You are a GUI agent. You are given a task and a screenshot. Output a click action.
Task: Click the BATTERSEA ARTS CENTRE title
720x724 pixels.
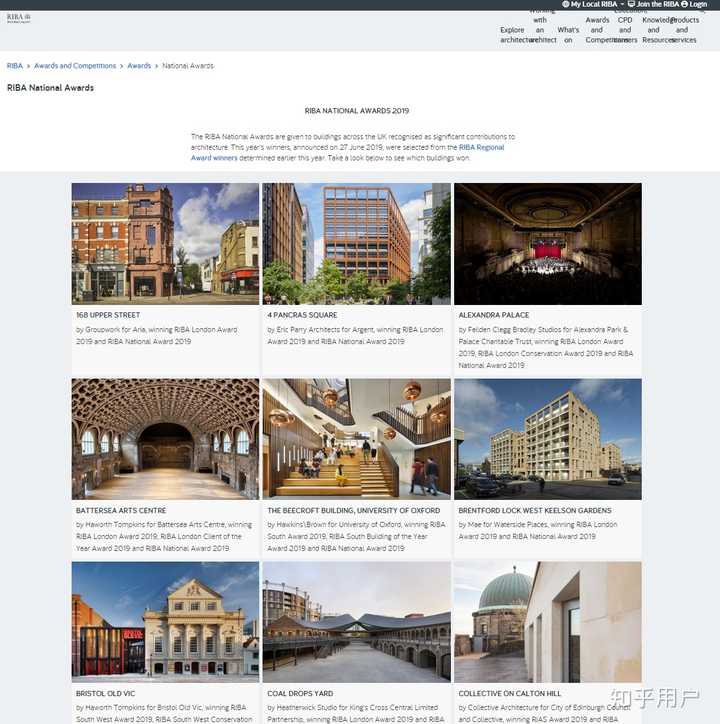point(121,510)
